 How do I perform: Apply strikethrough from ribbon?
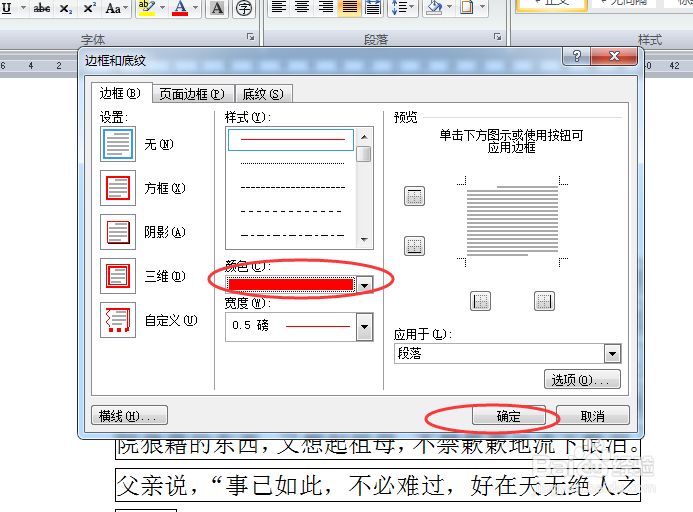pos(42,8)
